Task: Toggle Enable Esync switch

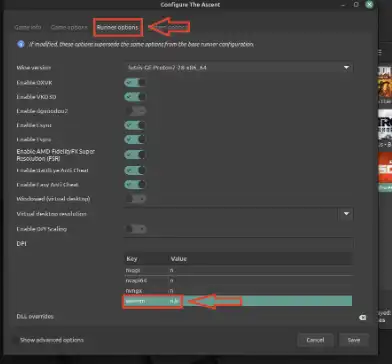Action: tap(135, 125)
